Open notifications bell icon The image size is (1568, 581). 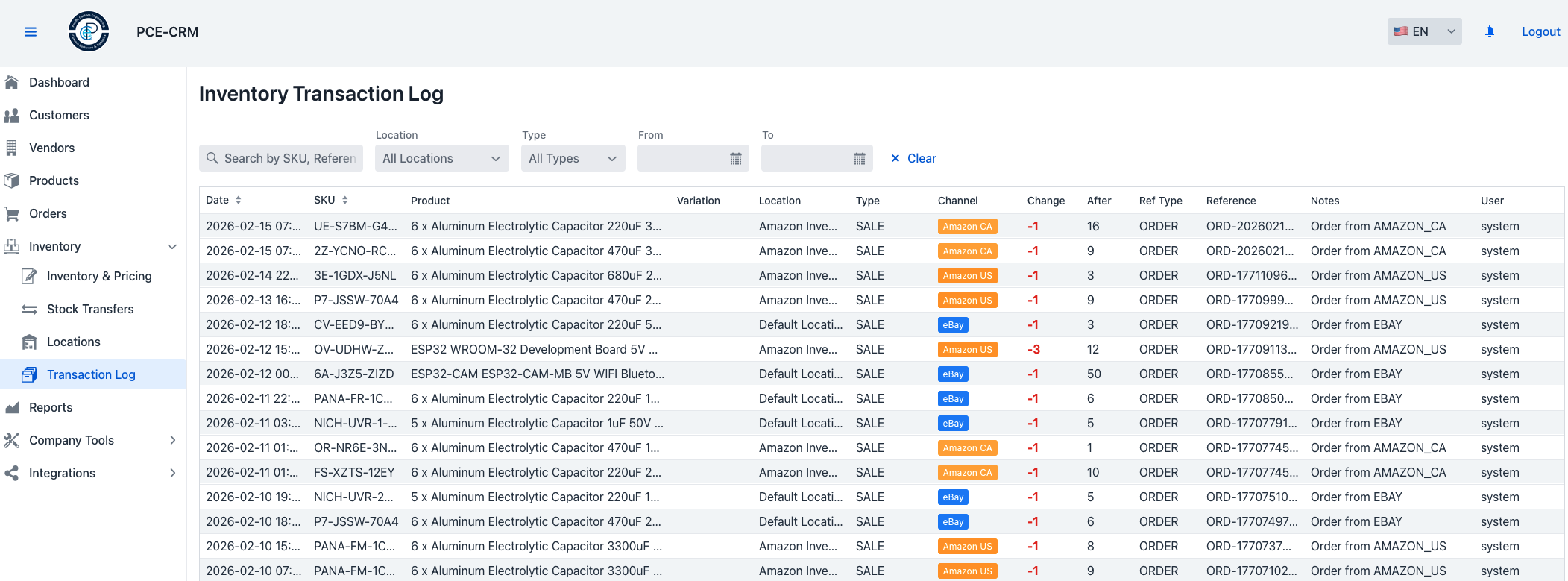1489,32
